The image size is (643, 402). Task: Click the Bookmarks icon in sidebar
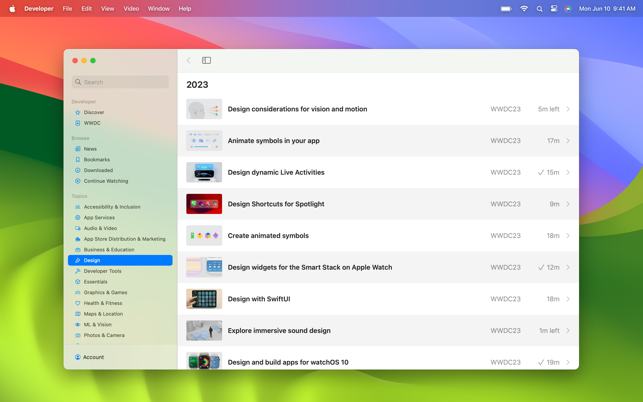[x=78, y=160]
